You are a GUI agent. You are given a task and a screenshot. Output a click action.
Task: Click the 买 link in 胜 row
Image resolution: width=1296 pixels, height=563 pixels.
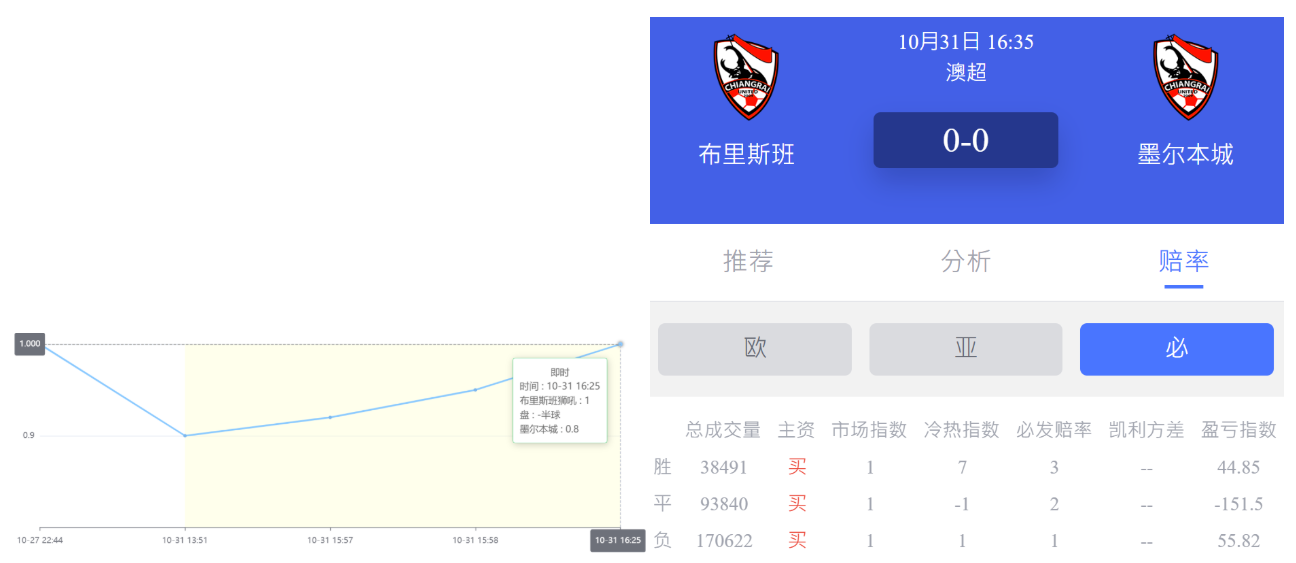click(797, 467)
